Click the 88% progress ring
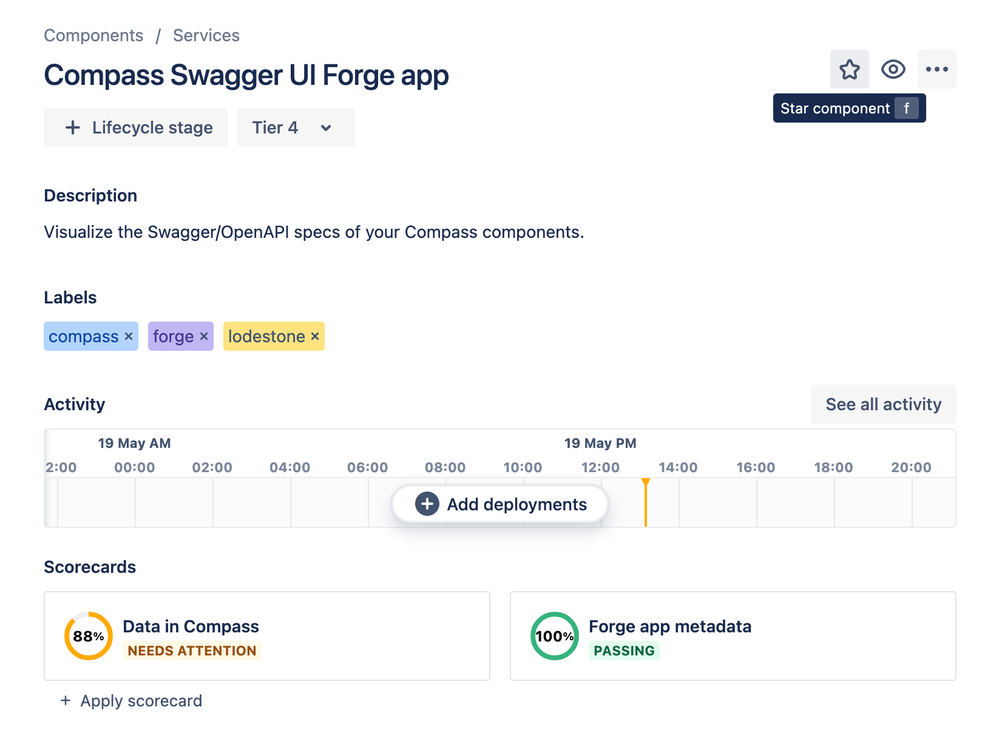This screenshot has height=744, width=999. click(89, 636)
